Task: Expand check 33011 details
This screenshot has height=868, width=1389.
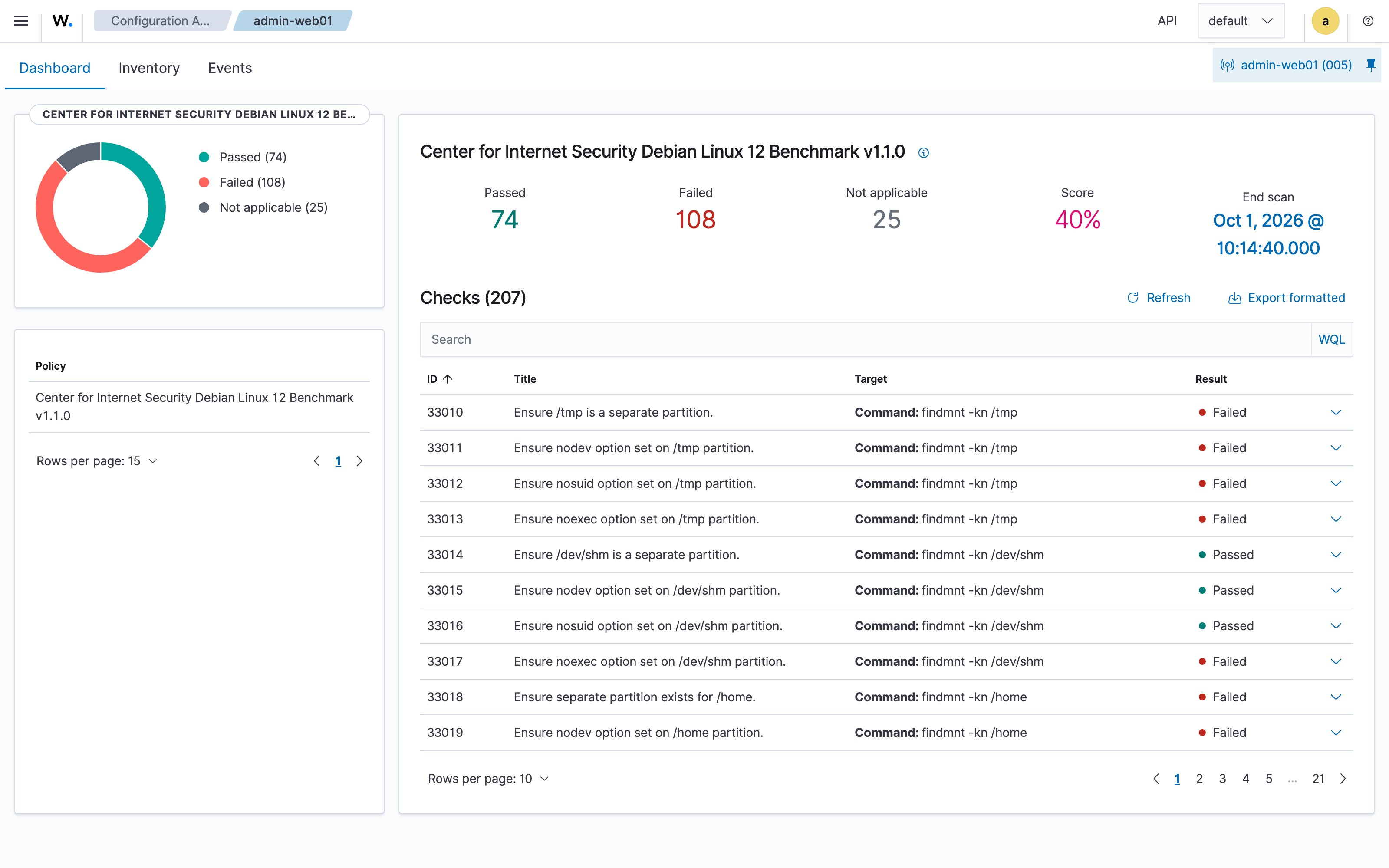Action: (1336, 448)
